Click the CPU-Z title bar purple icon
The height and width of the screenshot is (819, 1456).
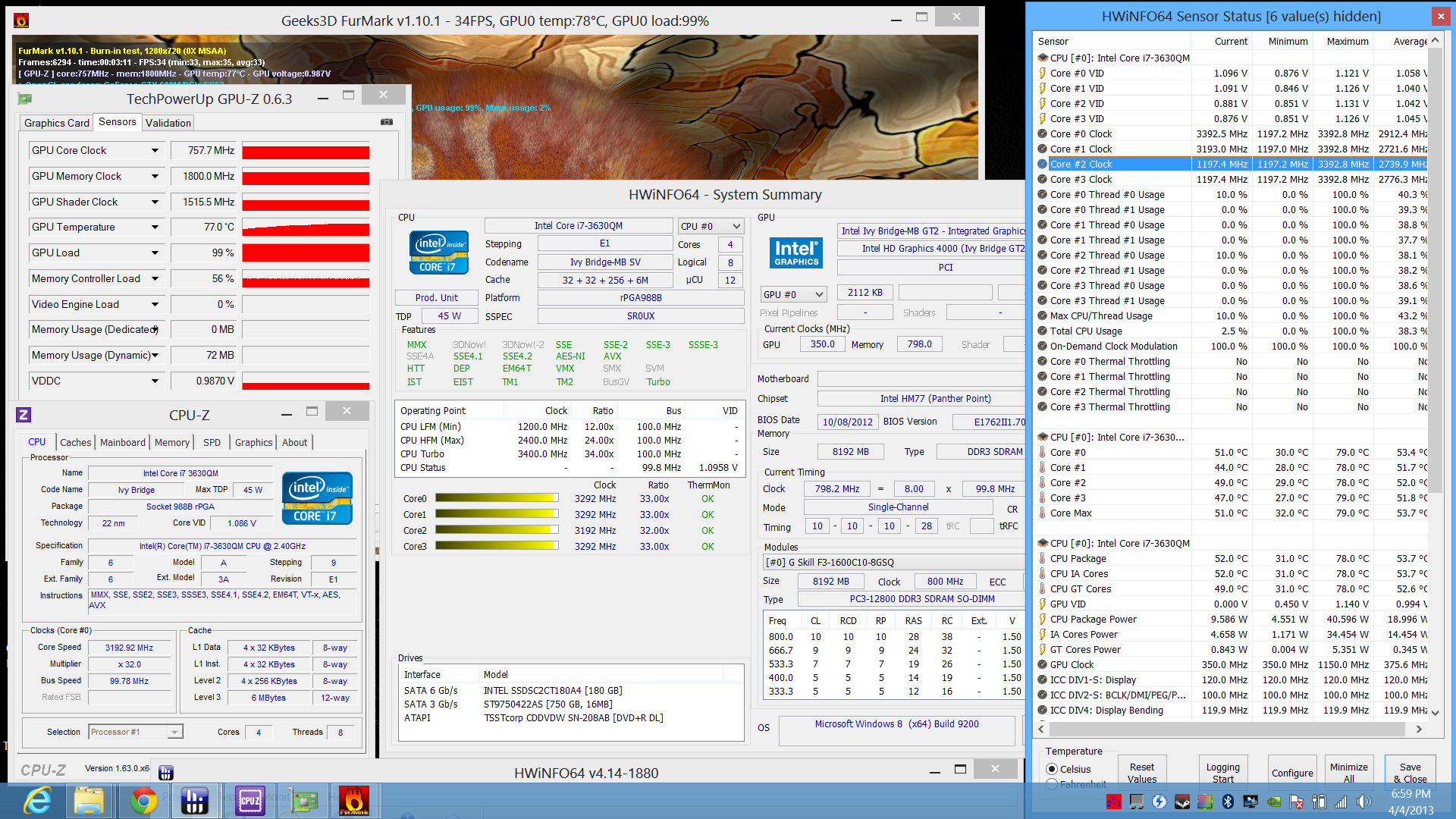pos(24,415)
